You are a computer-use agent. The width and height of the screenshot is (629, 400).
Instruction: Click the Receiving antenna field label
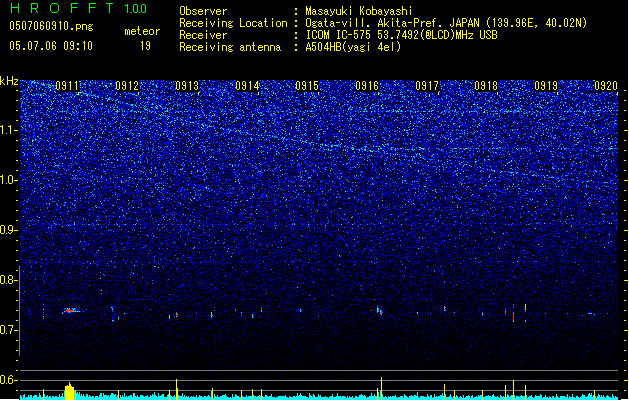point(230,47)
